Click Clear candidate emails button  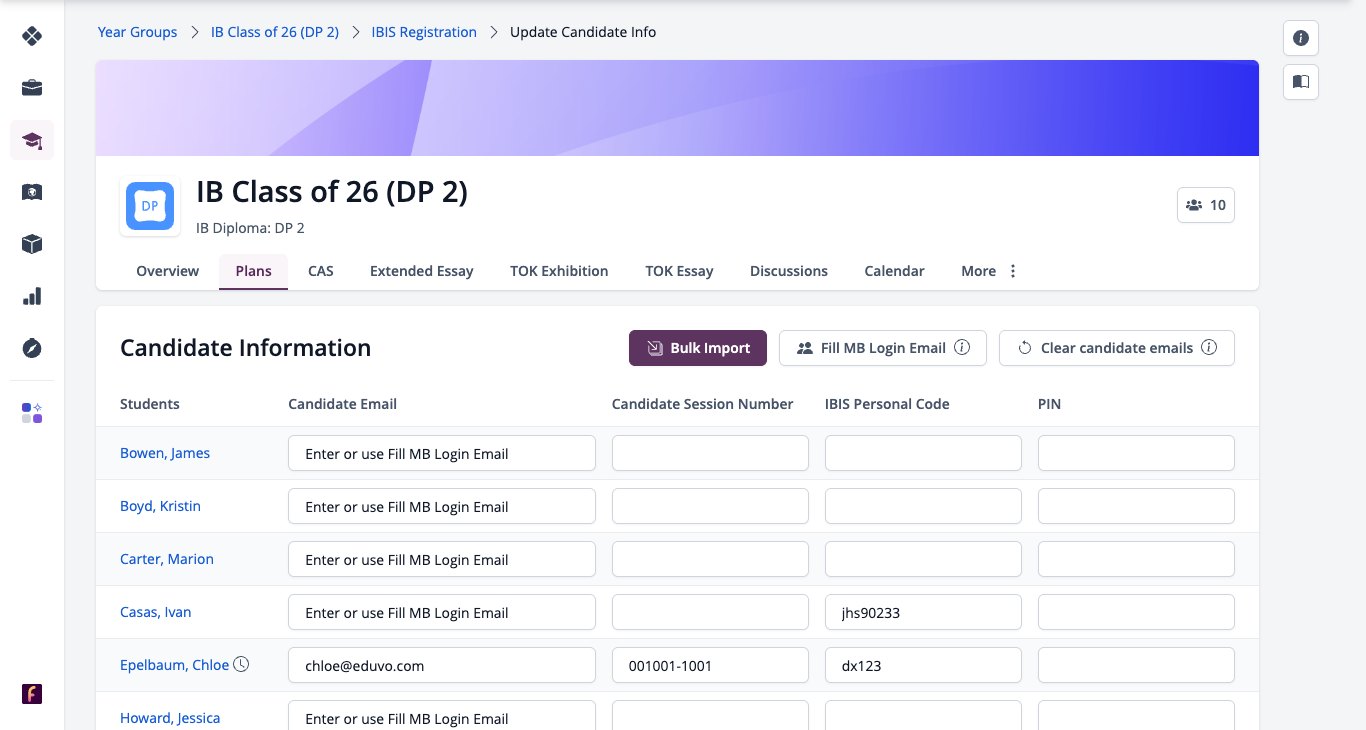click(x=1117, y=348)
